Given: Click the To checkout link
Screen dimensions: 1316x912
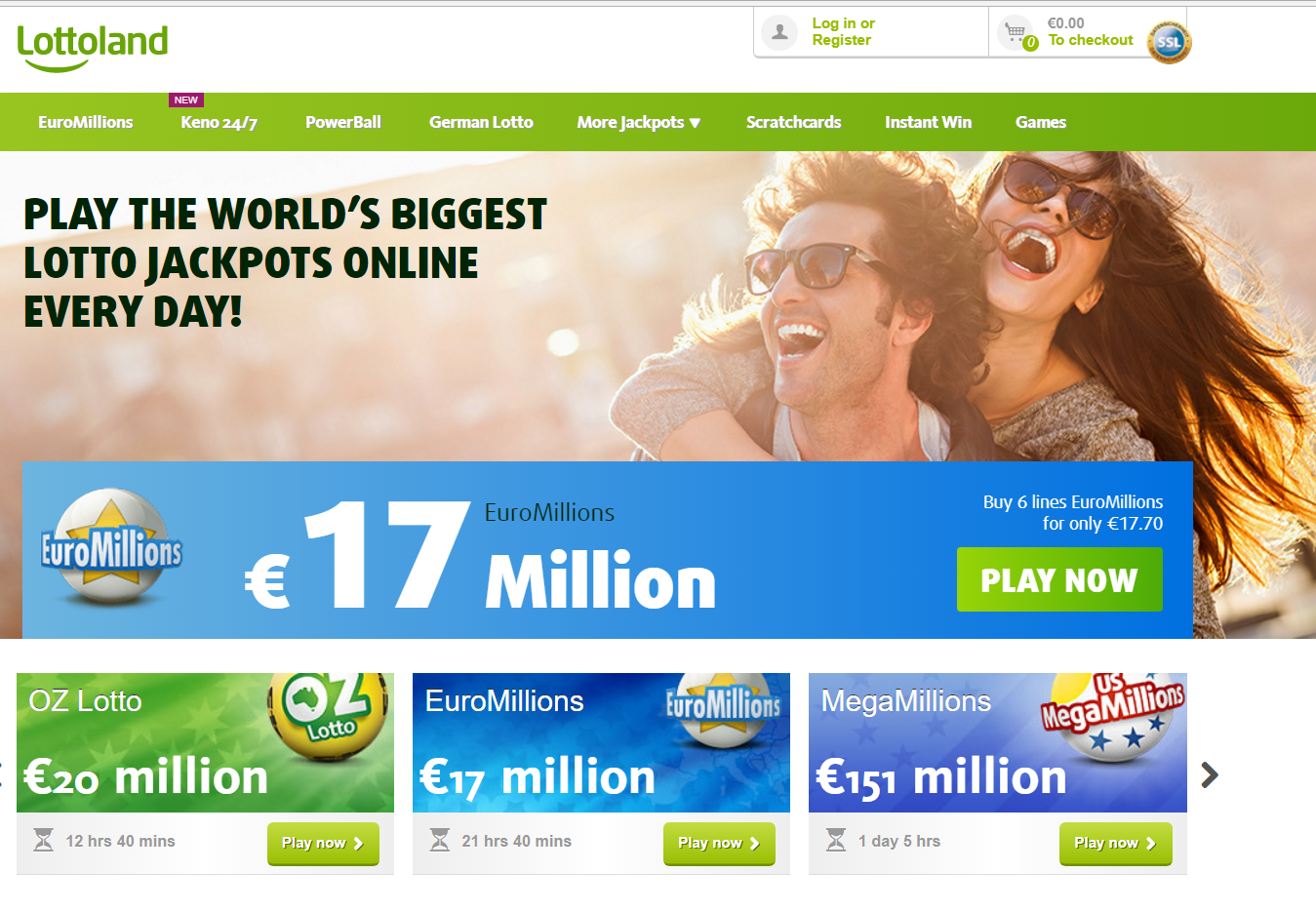Looking at the screenshot, I should [1091, 40].
